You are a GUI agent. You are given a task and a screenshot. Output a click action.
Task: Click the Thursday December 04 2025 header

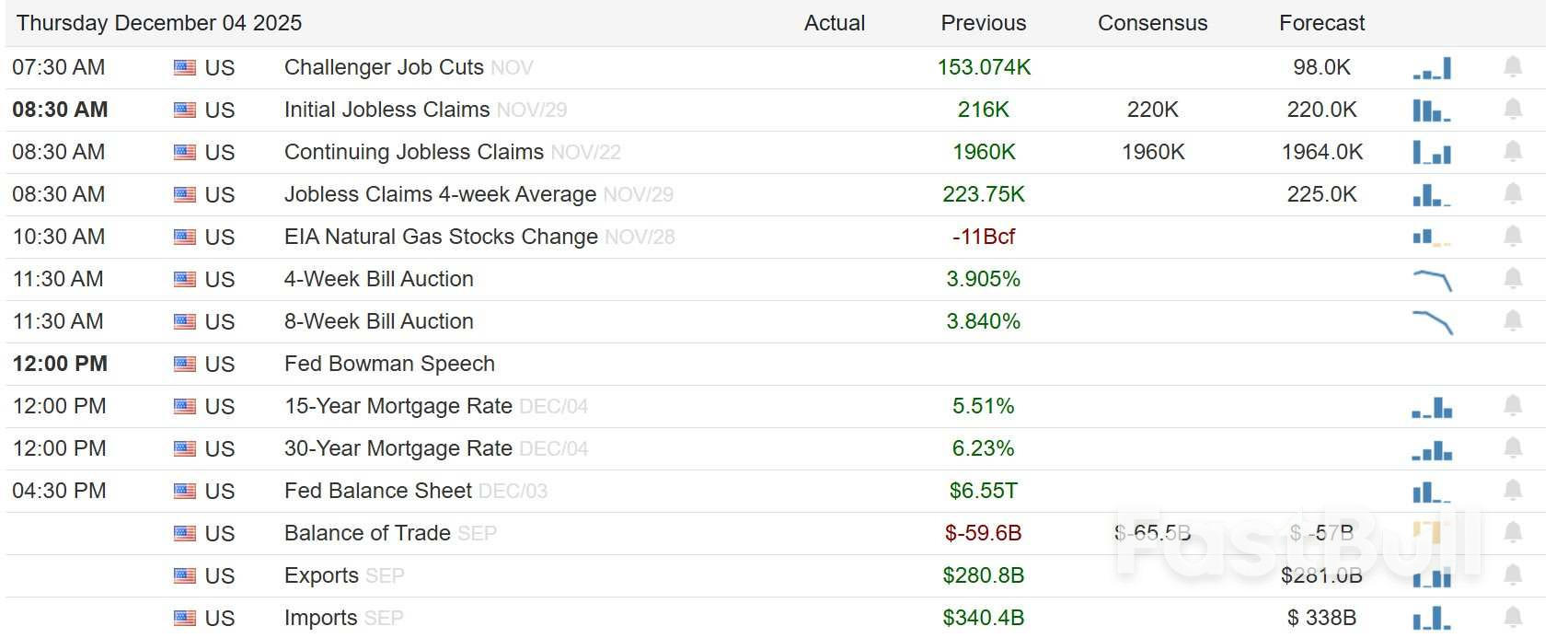click(x=159, y=23)
